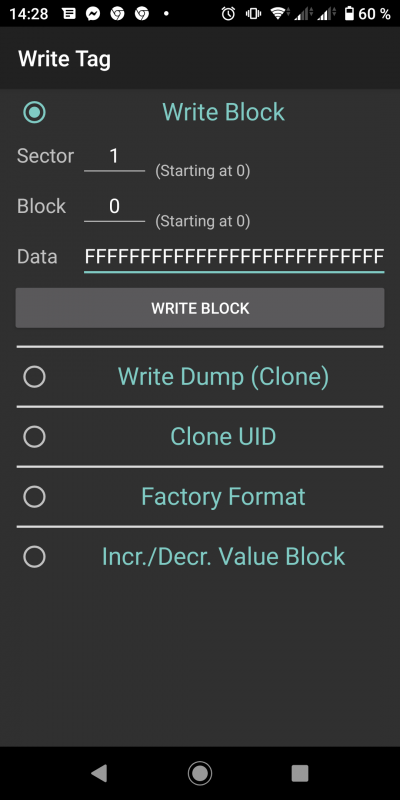The height and width of the screenshot is (800, 400).
Task: Tap the vibrate mode status icon
Action: click(x=253, y=14)
